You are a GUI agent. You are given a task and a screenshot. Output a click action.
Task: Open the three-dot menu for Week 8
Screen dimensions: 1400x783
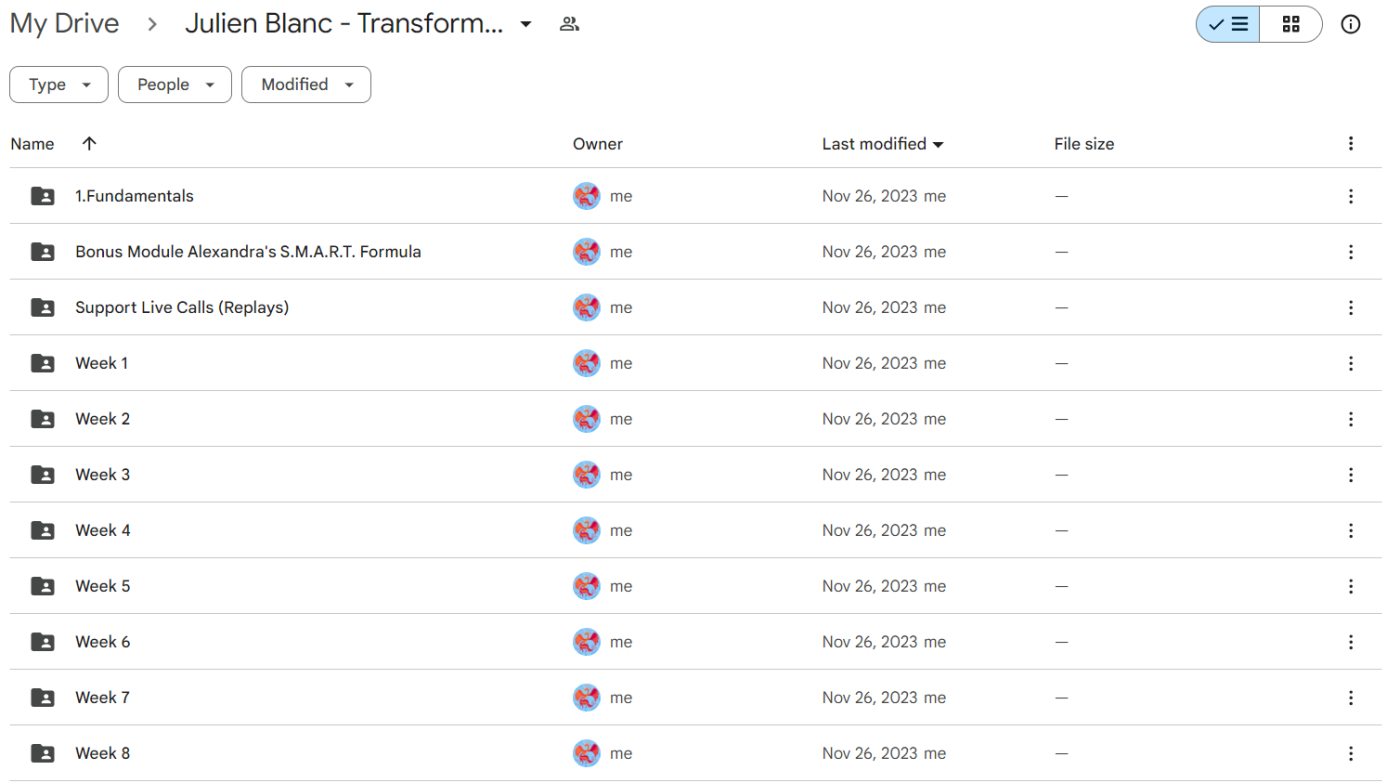tap(1351, 753)
